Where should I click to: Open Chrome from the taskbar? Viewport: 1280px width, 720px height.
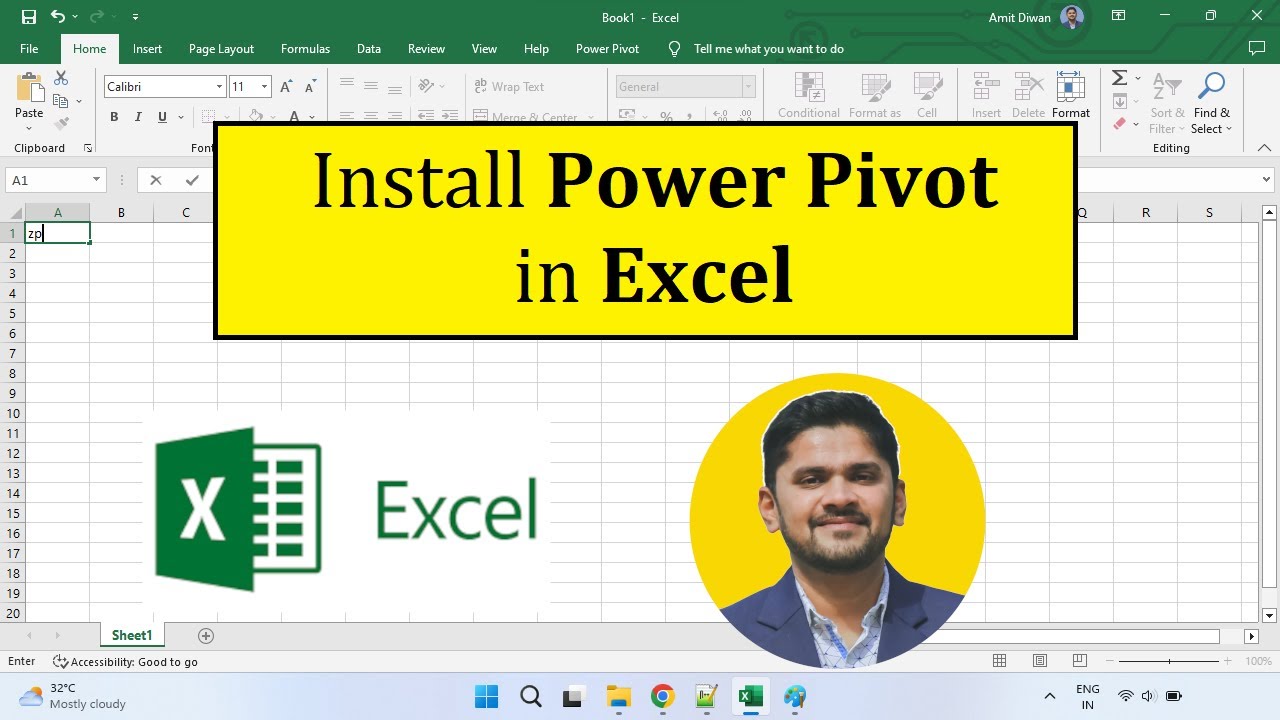pos(662,696)
